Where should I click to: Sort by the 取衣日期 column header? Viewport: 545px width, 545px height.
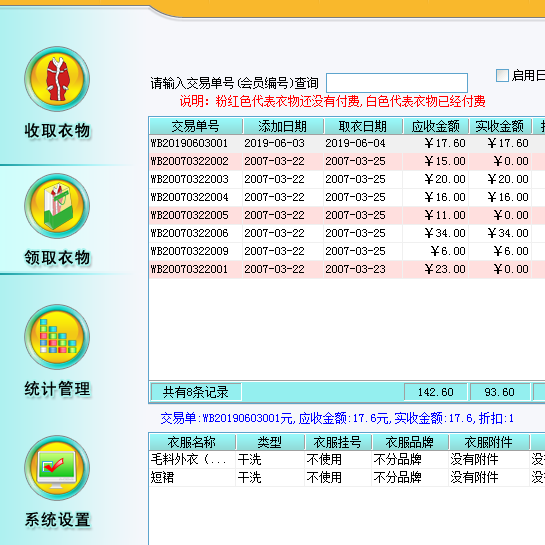pyautogui.click(x=363, y=126)
